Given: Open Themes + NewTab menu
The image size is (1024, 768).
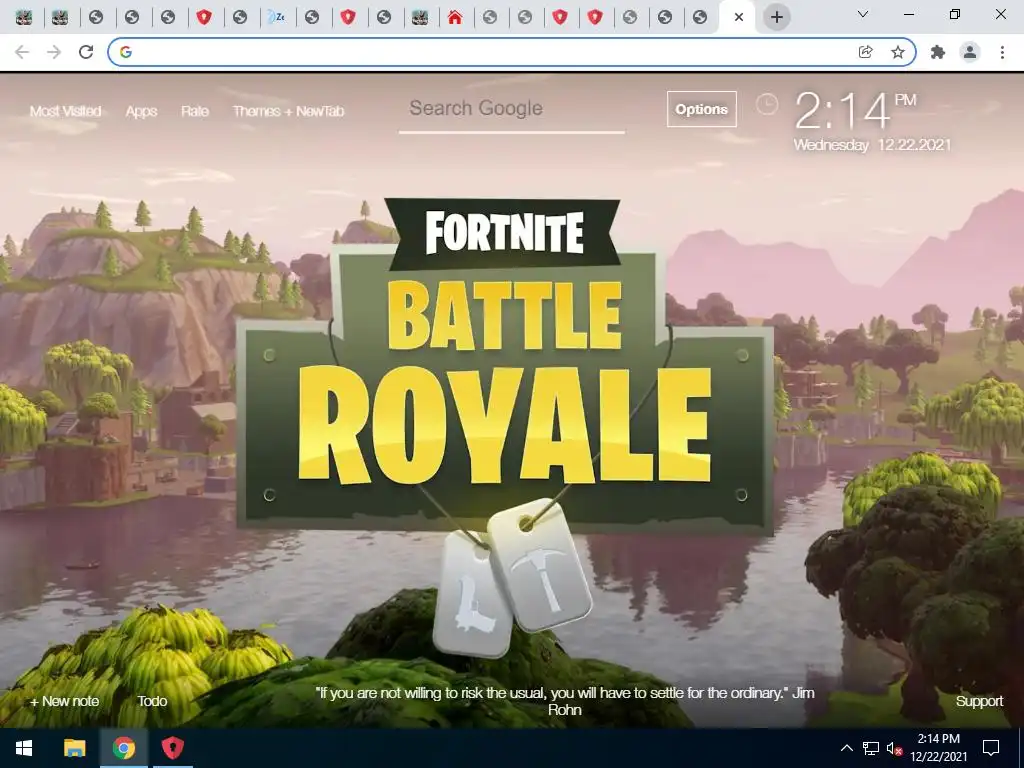Looking at the screenshot, I should (x=288, y=111).
